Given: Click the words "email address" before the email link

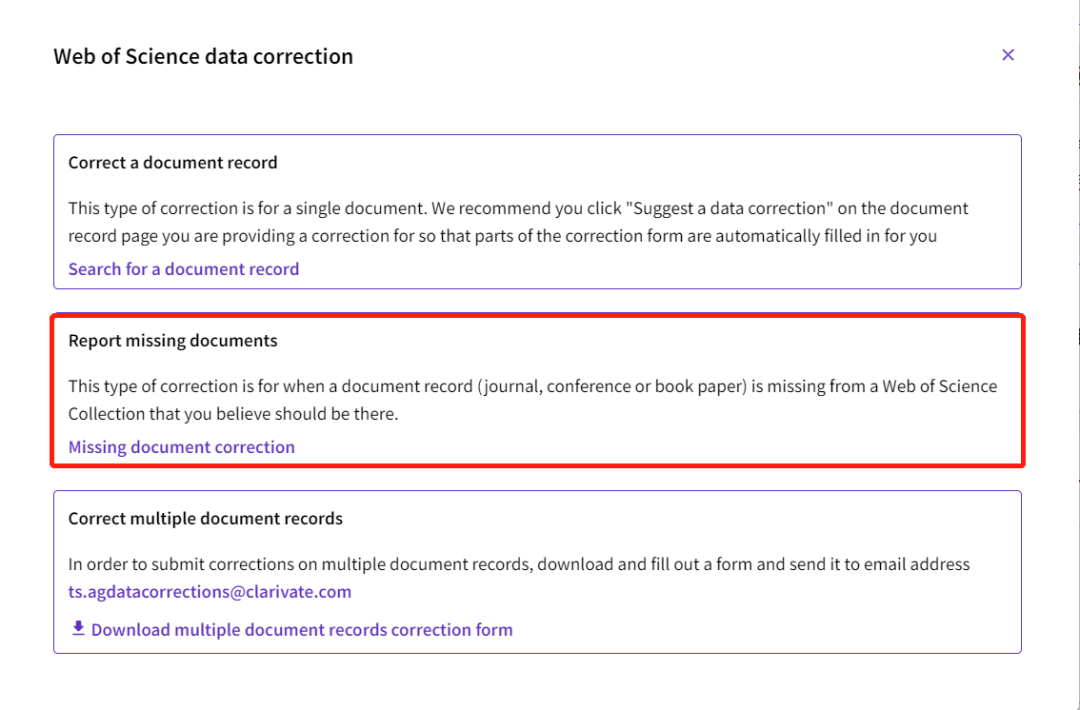Looking at the screenshot, I should (x=920, y=564).
